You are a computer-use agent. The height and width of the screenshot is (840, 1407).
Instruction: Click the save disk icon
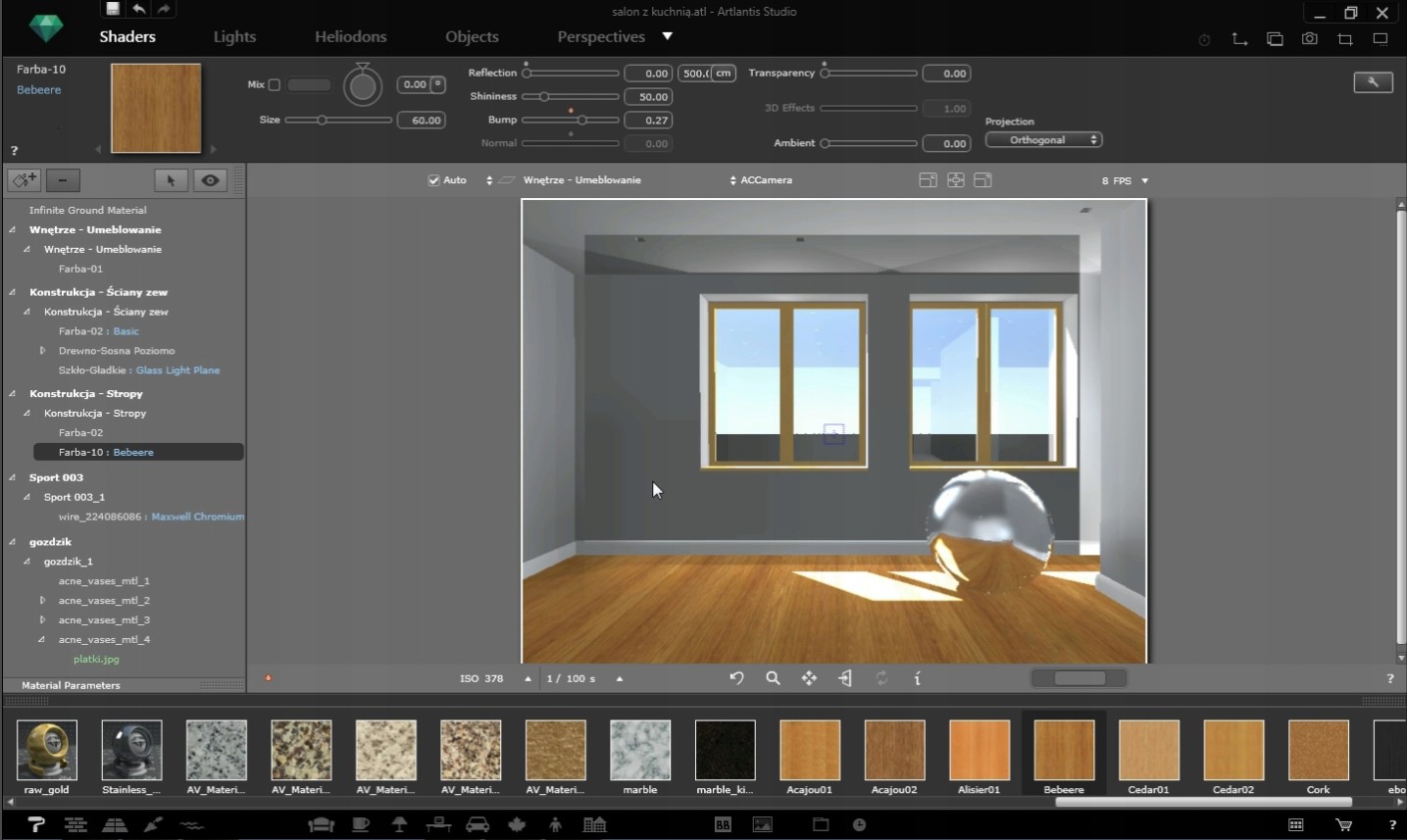coord(113,9)
